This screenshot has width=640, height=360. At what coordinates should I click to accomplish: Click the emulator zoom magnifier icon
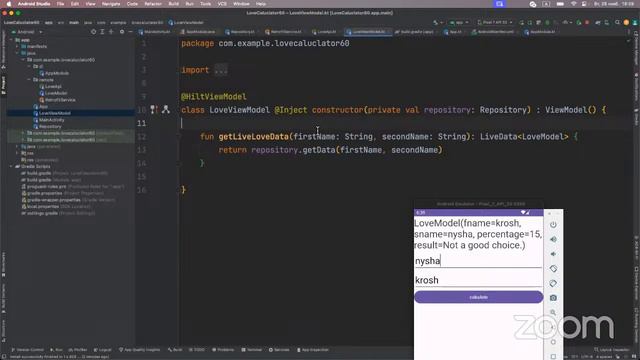tap(553, 312)
